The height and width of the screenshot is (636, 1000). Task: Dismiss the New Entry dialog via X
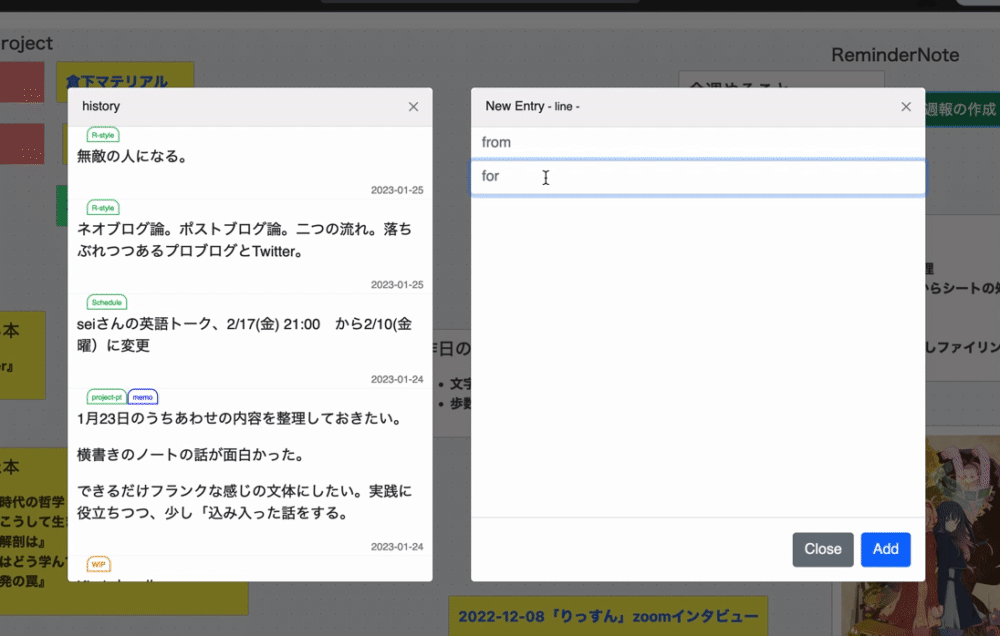point(906,106)
